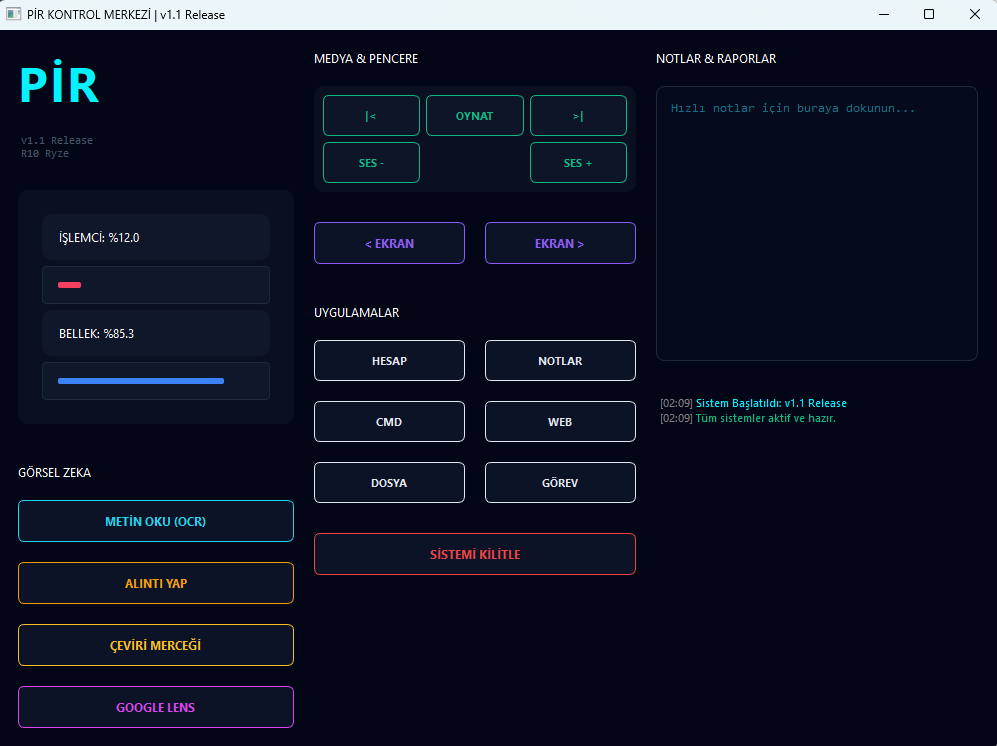Activate the ÇEVİRİ MERCEĞİ translation lens
This screenshot has width=997, height=746.
click(156, 646)
